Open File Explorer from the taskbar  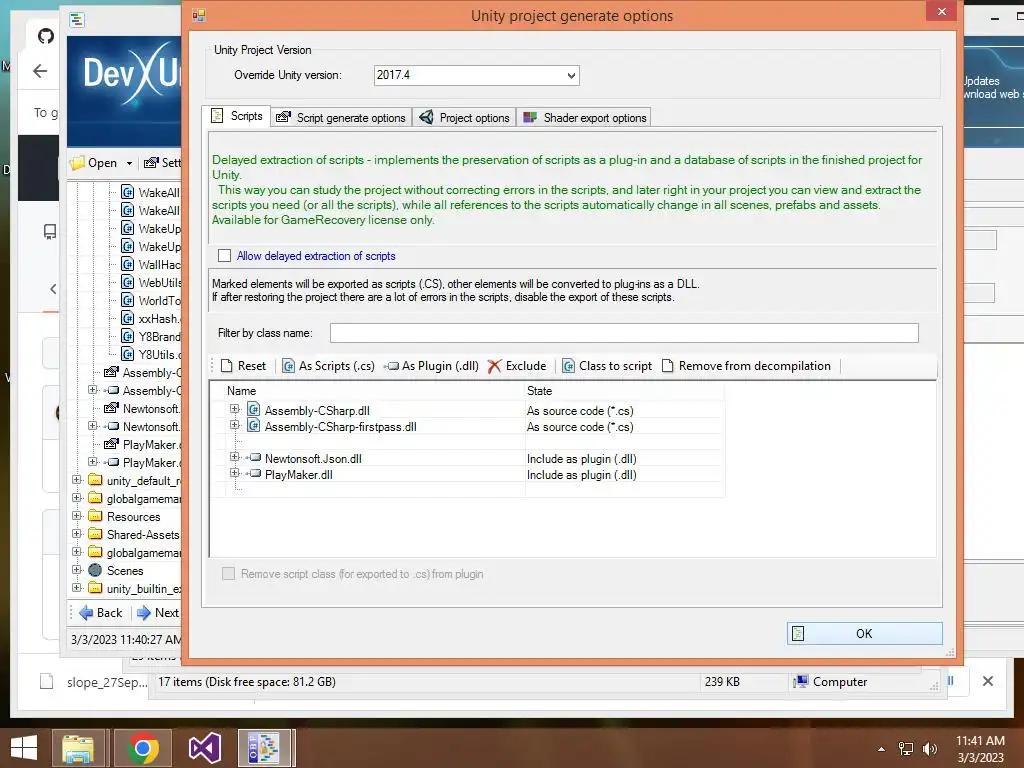coord(78,748)
